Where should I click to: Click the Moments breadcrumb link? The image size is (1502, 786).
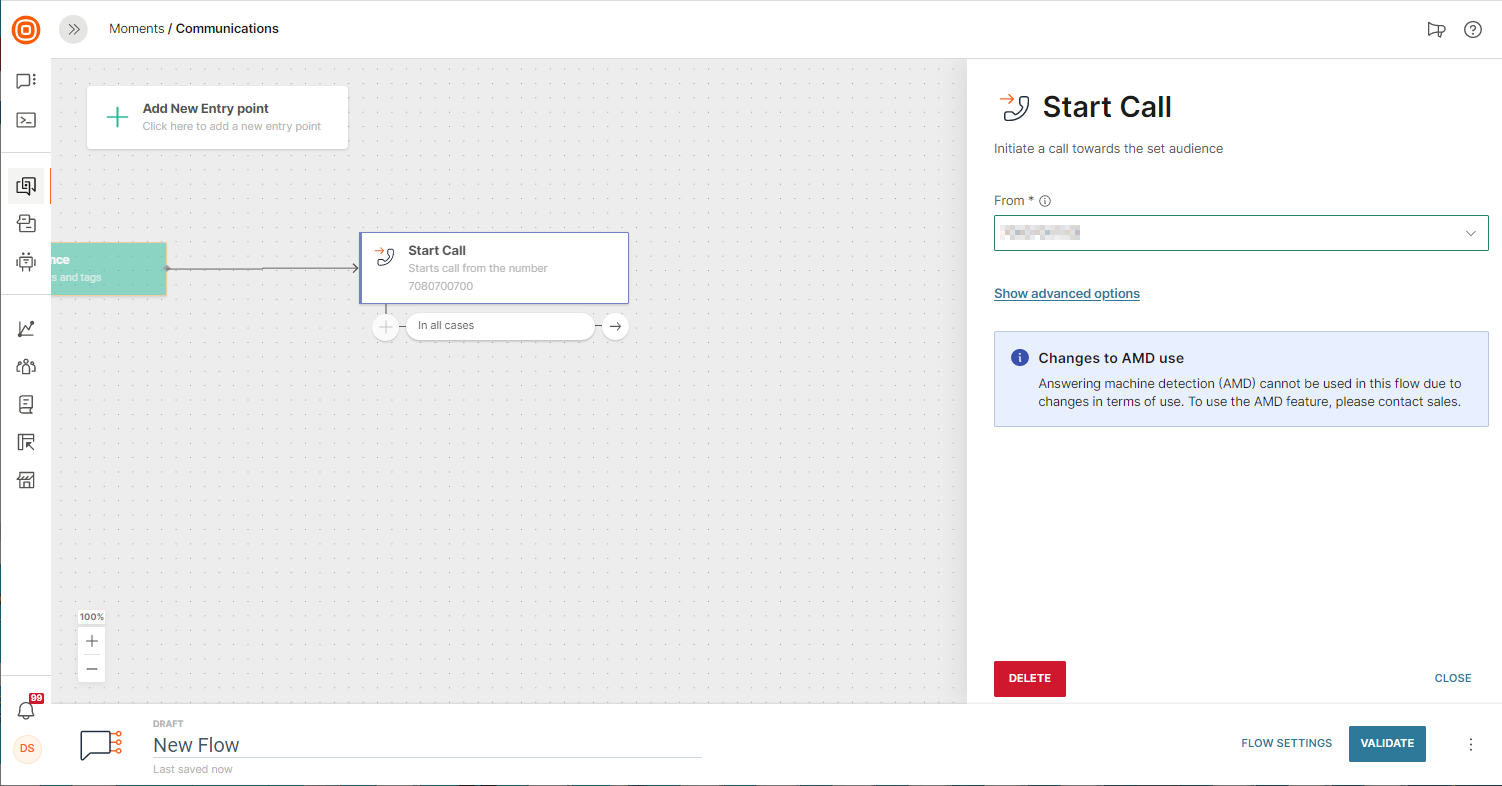coord(136,29)
